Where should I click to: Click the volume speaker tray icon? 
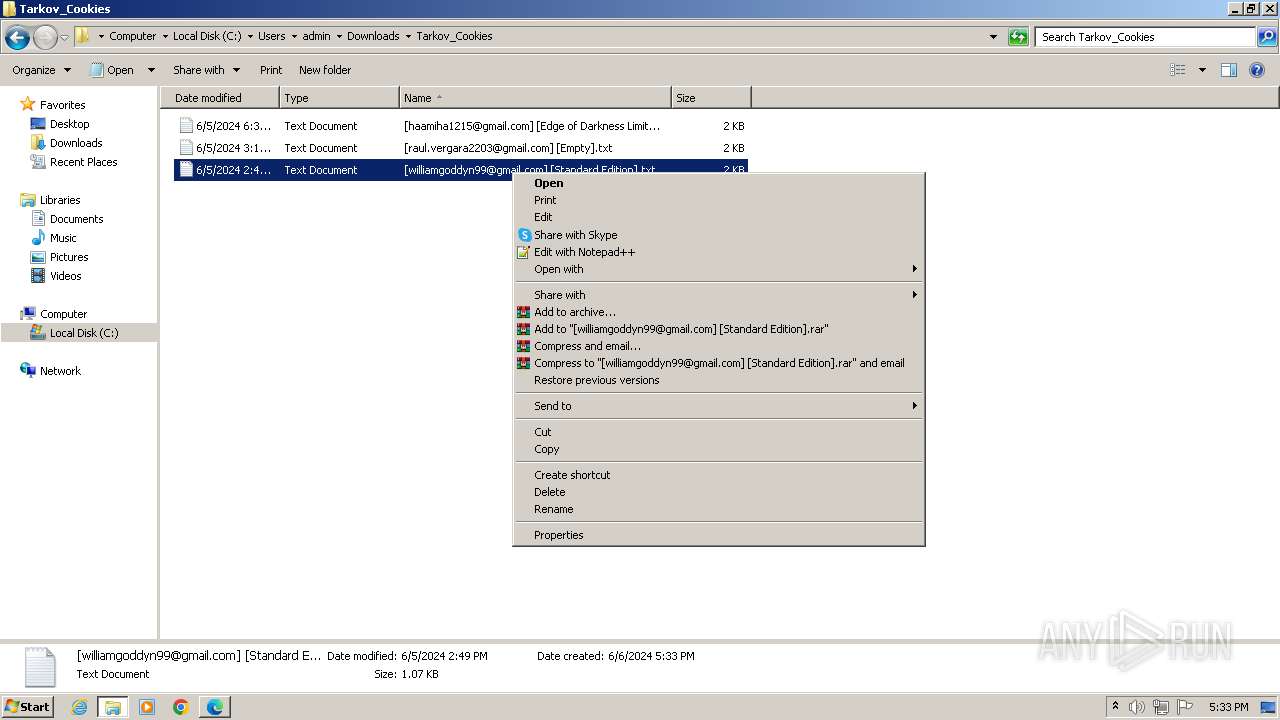click(1137, 707)
